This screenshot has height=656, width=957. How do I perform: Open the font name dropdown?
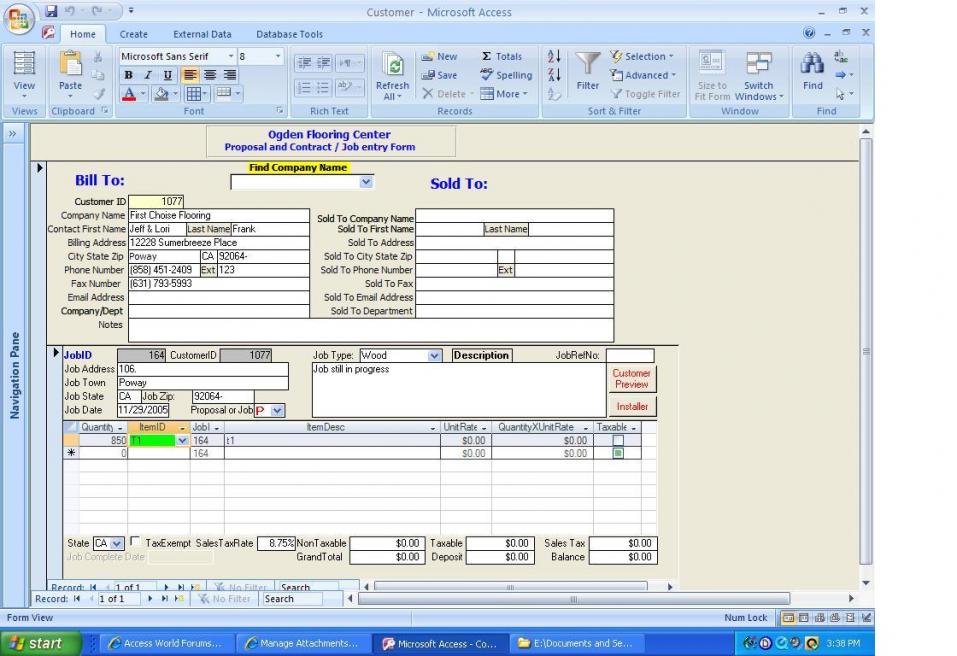[x=231, y=56]
